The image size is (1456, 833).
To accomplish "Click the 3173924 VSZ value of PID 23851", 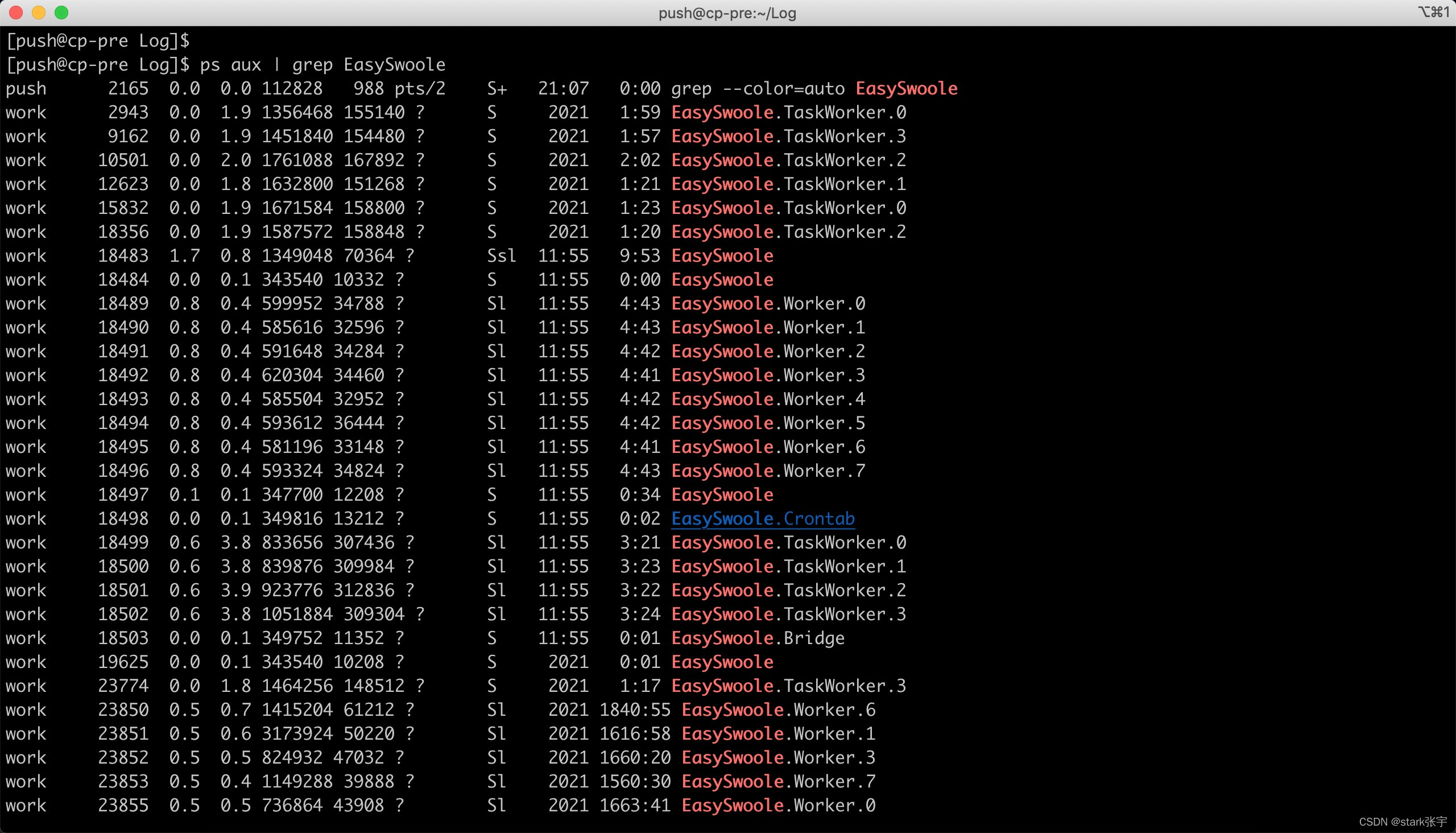I will (x=297, y=734).
